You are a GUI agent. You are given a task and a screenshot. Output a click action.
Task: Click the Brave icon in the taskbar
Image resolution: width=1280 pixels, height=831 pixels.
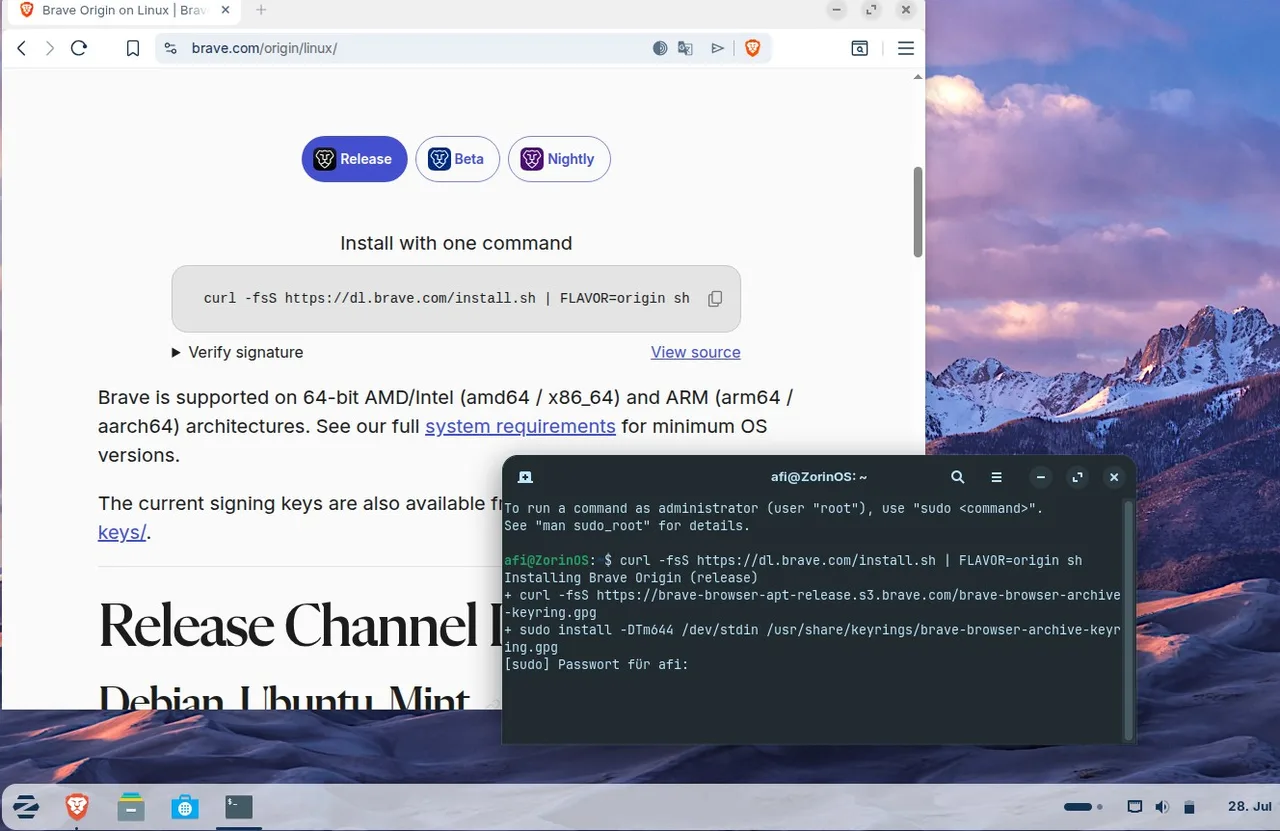(77, 806)
